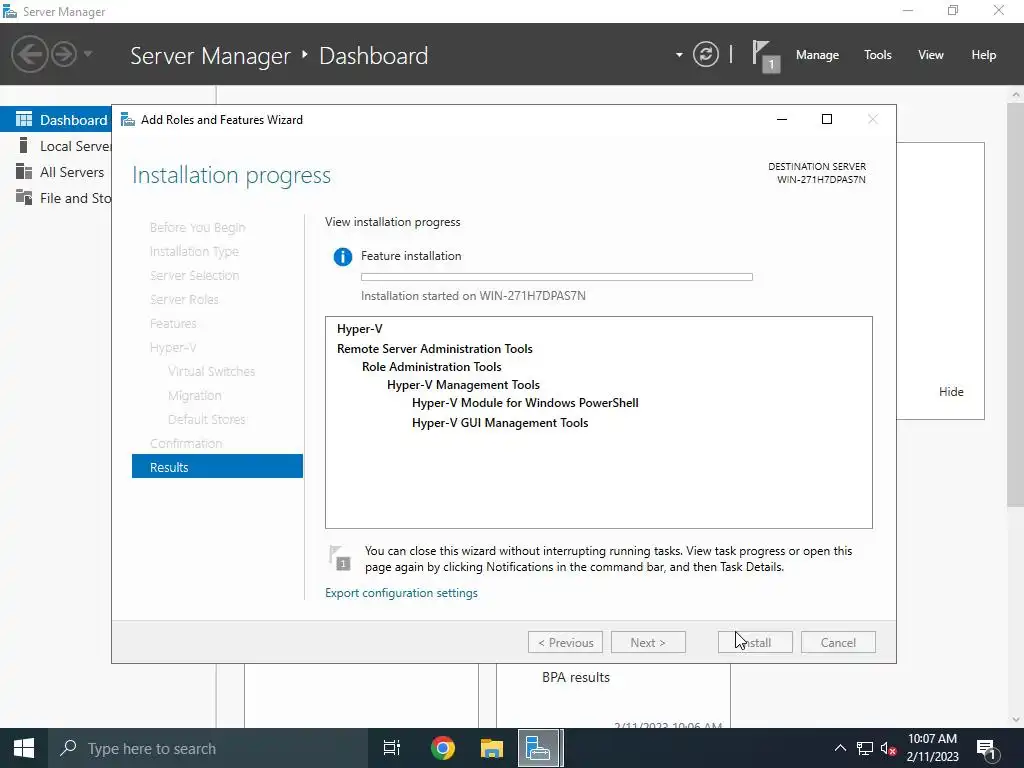
Task: Show hidden system tray icons
Action: 840,748
